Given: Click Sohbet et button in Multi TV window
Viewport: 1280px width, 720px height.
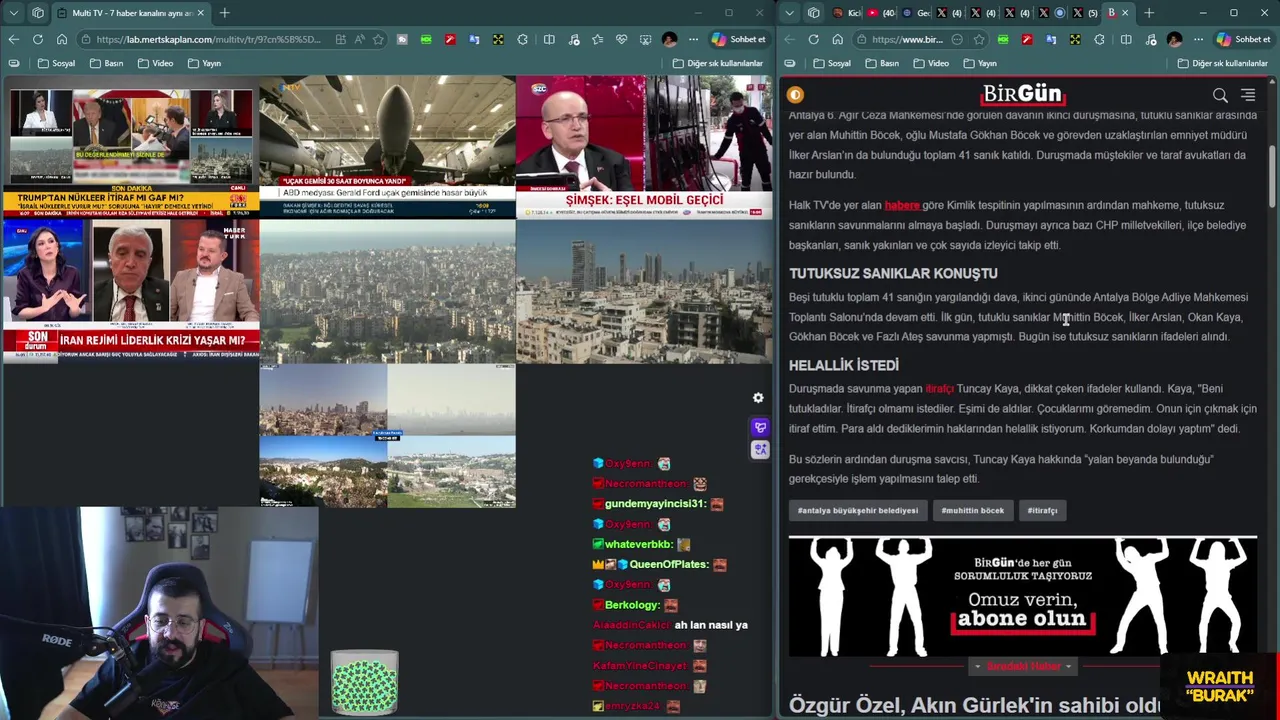Looking at the screenshot, I should coord(738,39).
